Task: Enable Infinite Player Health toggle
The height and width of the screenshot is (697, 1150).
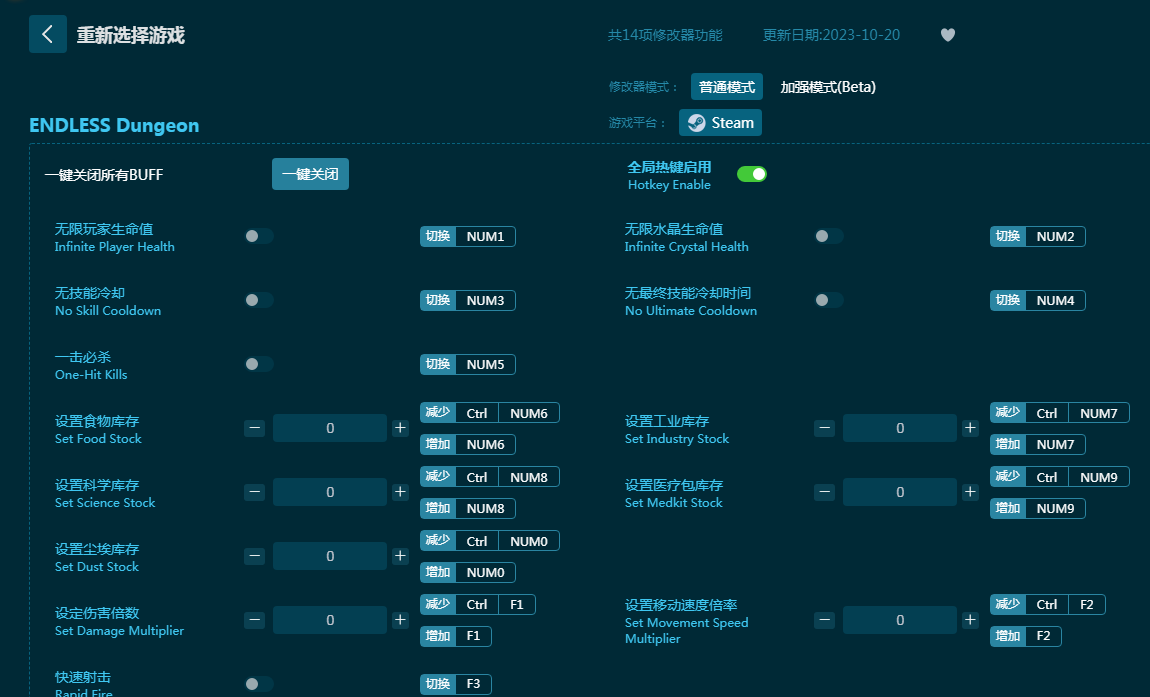Action: pyautogui.click(x=258, y=236)
